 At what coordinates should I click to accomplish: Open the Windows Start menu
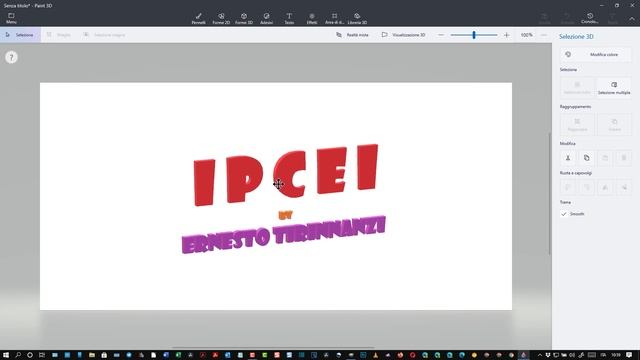tap(6, 355)
